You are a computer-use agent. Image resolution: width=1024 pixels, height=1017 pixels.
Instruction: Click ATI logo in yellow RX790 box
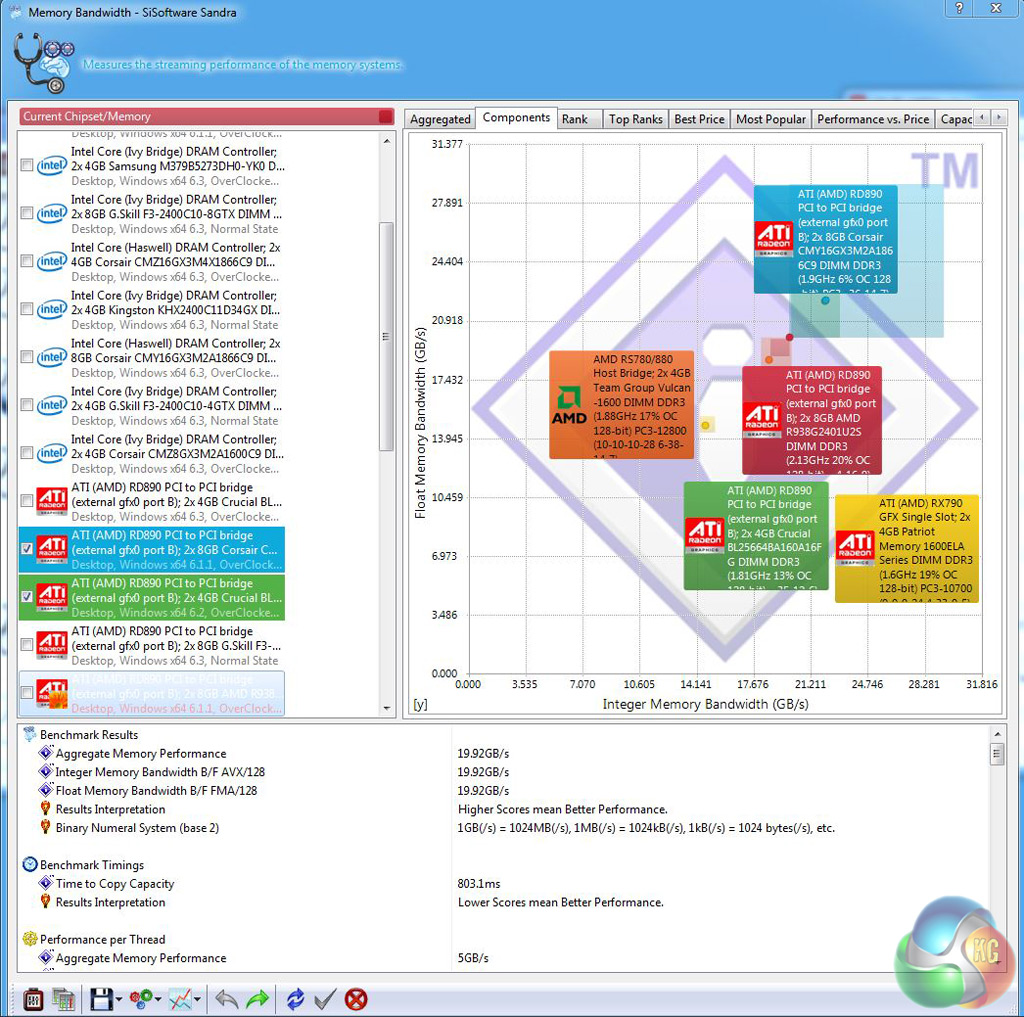click(855, 548)
